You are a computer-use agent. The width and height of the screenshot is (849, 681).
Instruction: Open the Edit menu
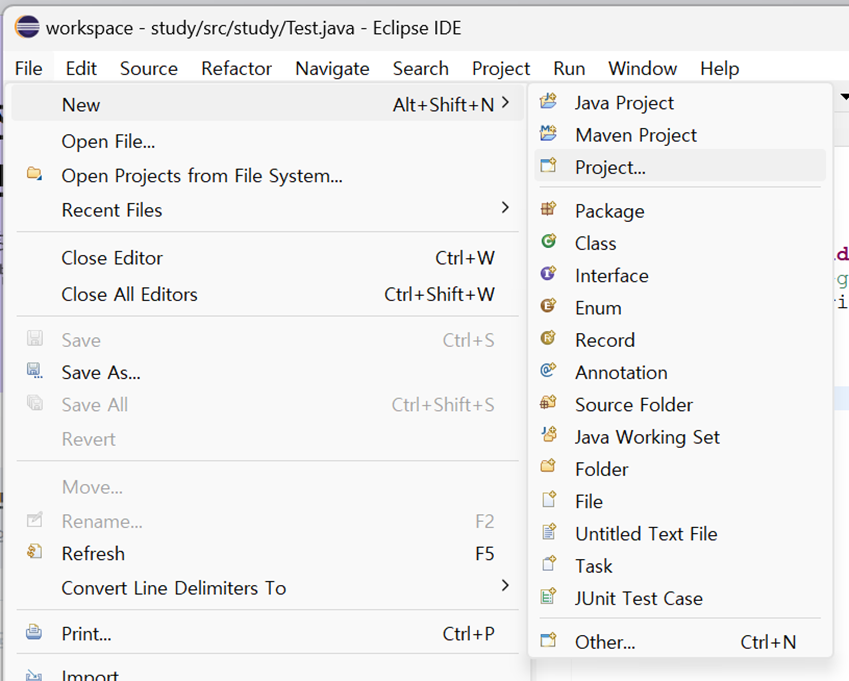pos(81,68)
